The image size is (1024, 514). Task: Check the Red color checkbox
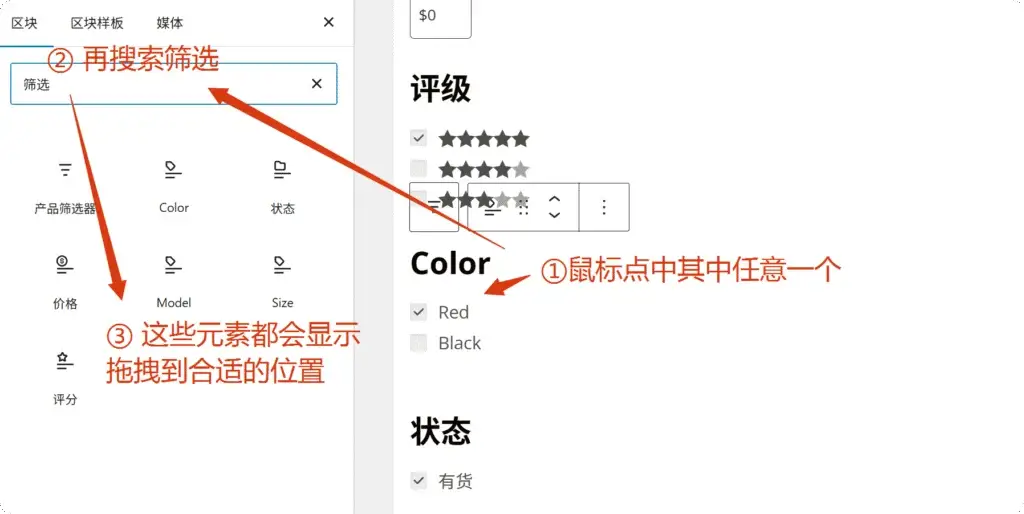pos(419,312)
